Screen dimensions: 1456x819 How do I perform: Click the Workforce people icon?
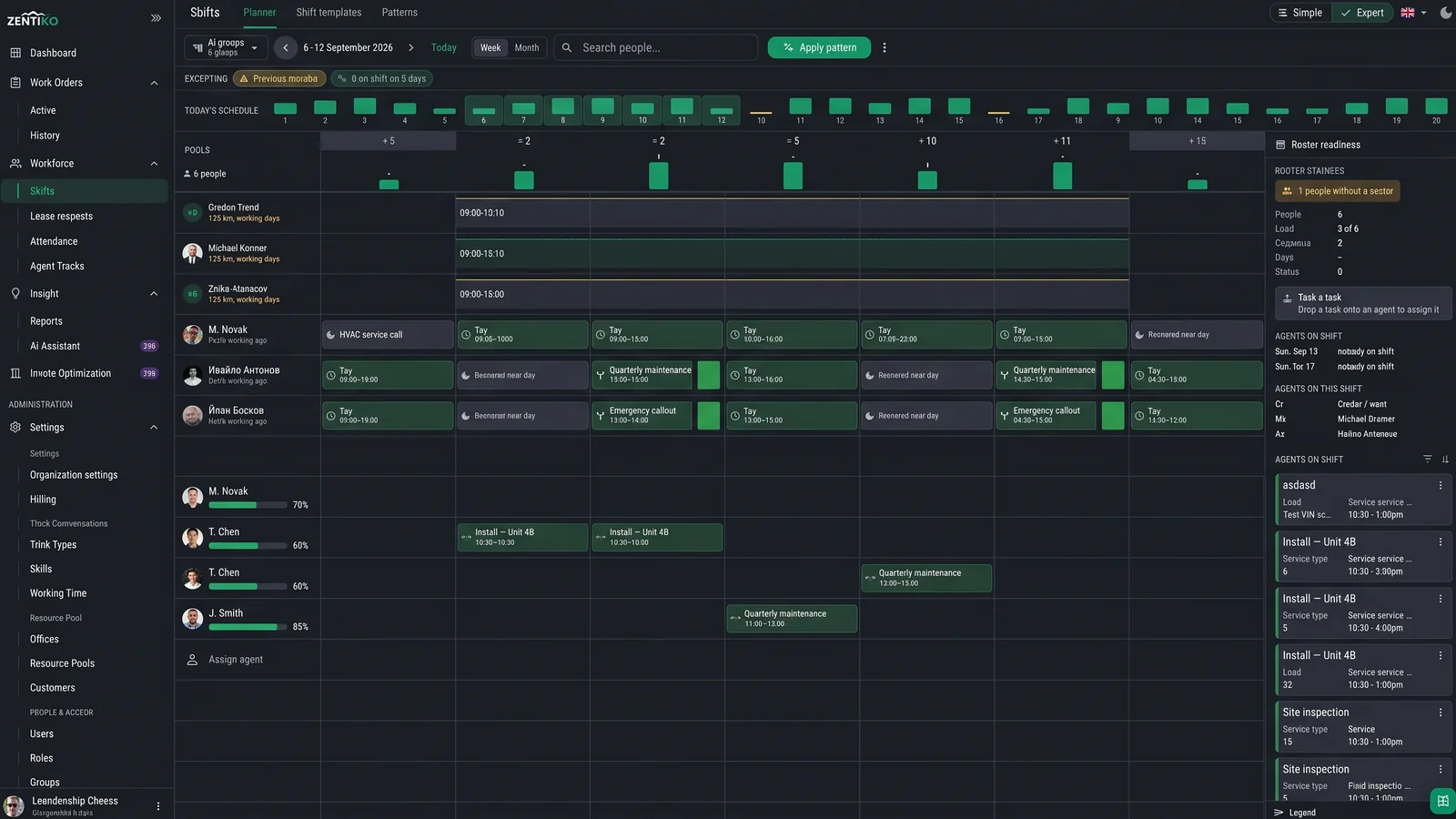15,164
